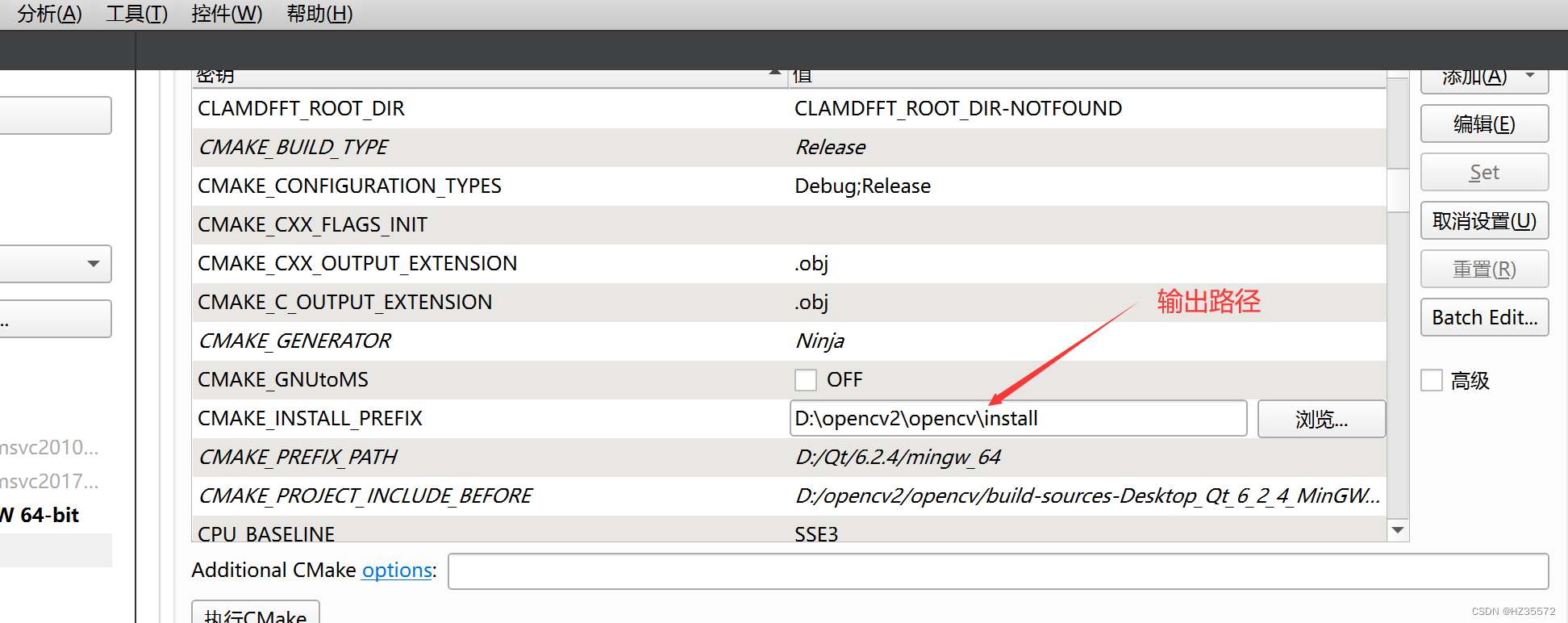Select the CMAKE_PROJECT_INCLUDE_BEFORE key

pos(365,495)
